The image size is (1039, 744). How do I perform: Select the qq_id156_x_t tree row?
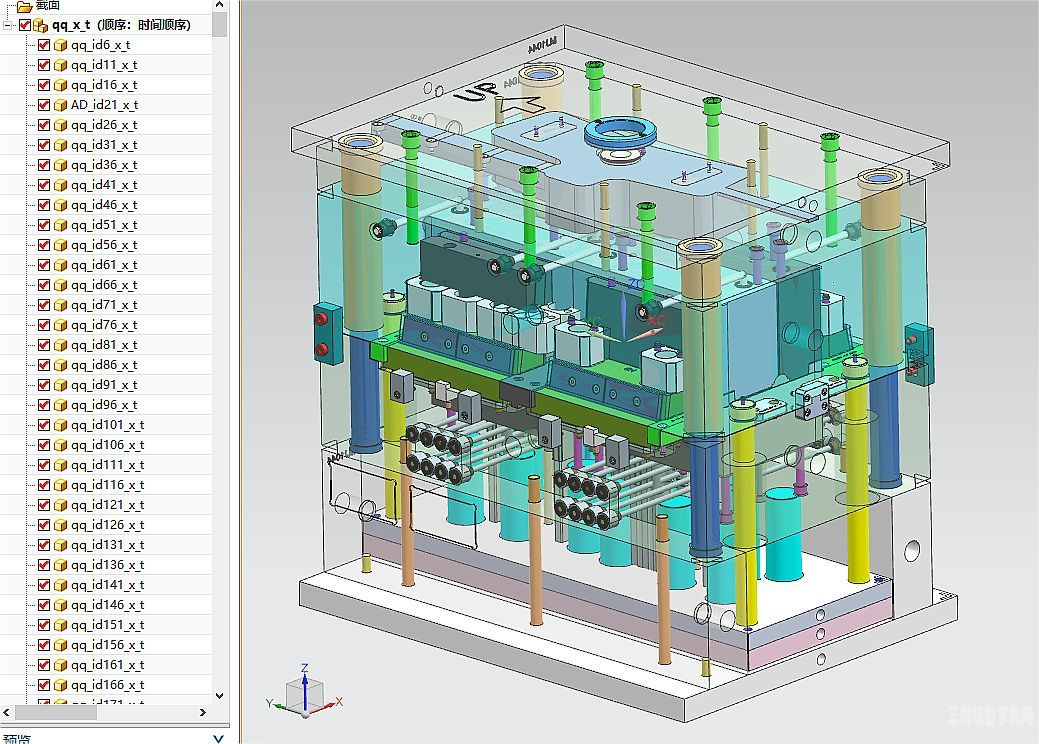click(106, 645)
